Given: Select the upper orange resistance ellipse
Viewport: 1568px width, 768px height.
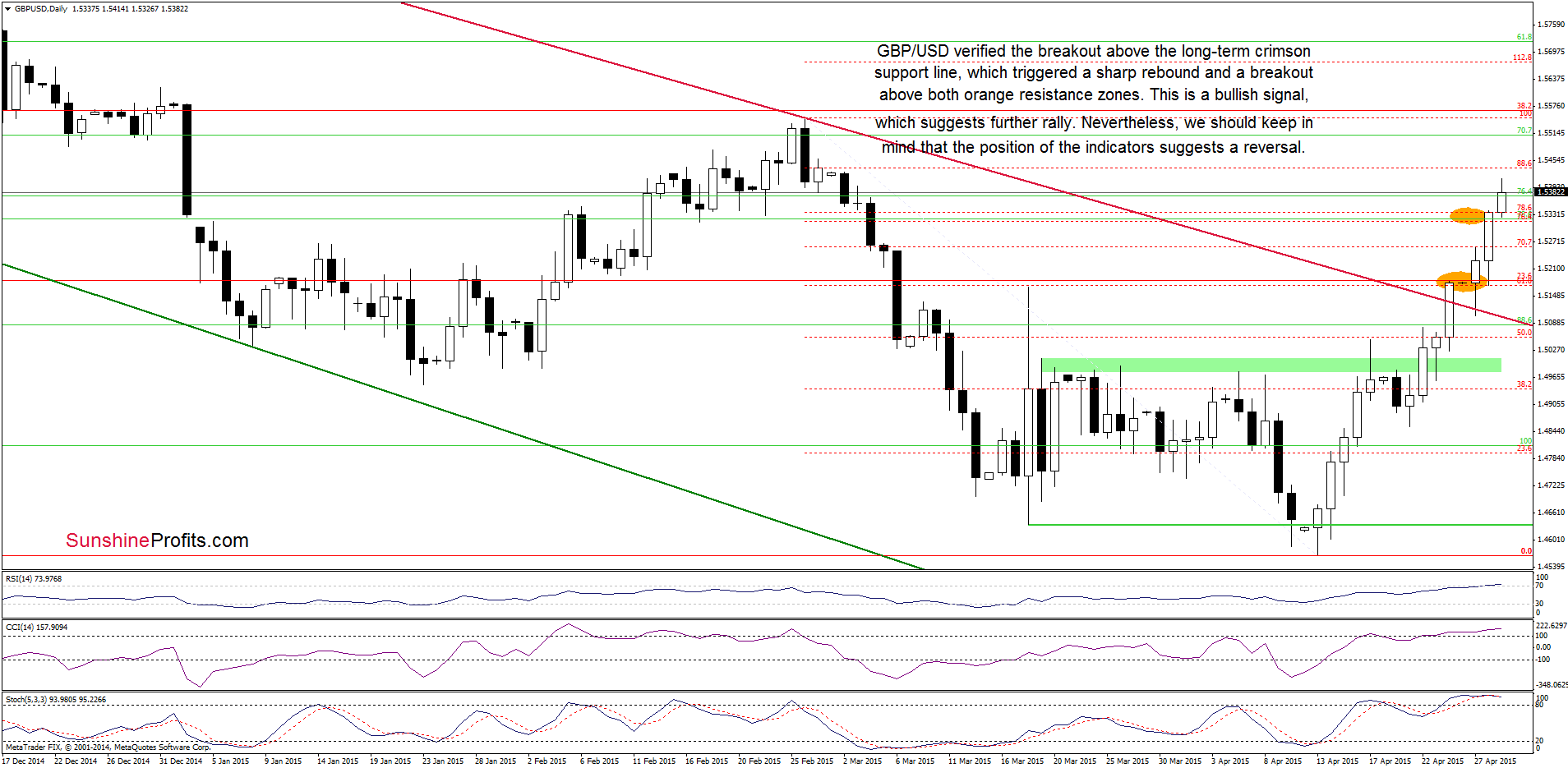Looking at the screenshot, I should 1467,216.
